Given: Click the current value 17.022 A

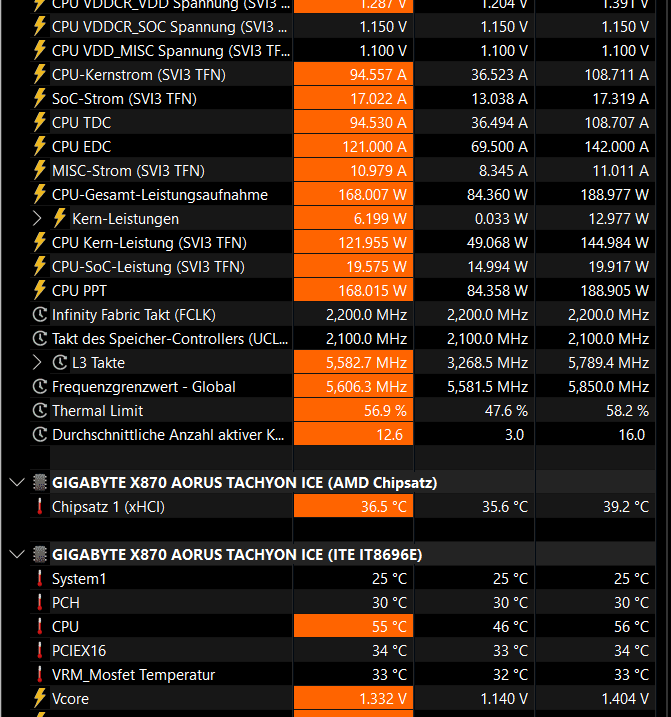Looking at the screenshot, I should 378,99.
